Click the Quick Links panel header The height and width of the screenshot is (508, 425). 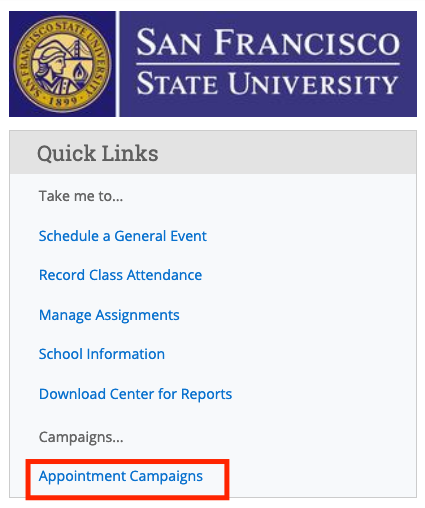point(213,153)
